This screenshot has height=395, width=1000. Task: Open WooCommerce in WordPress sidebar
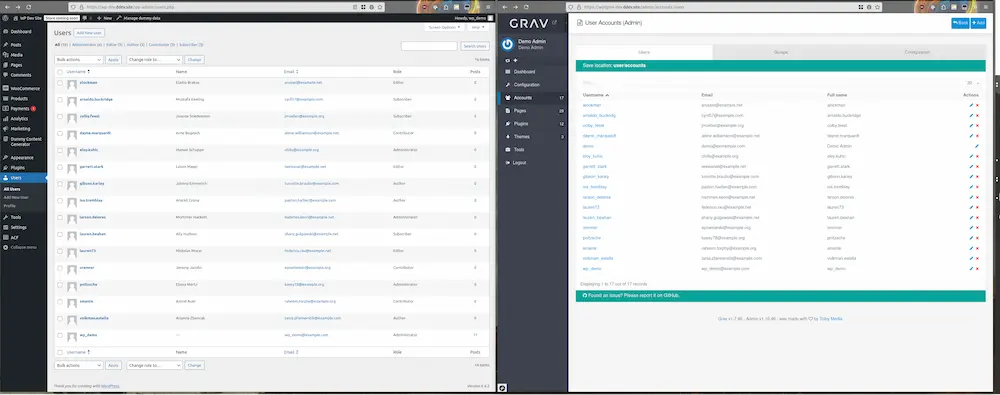click(25, 89)
